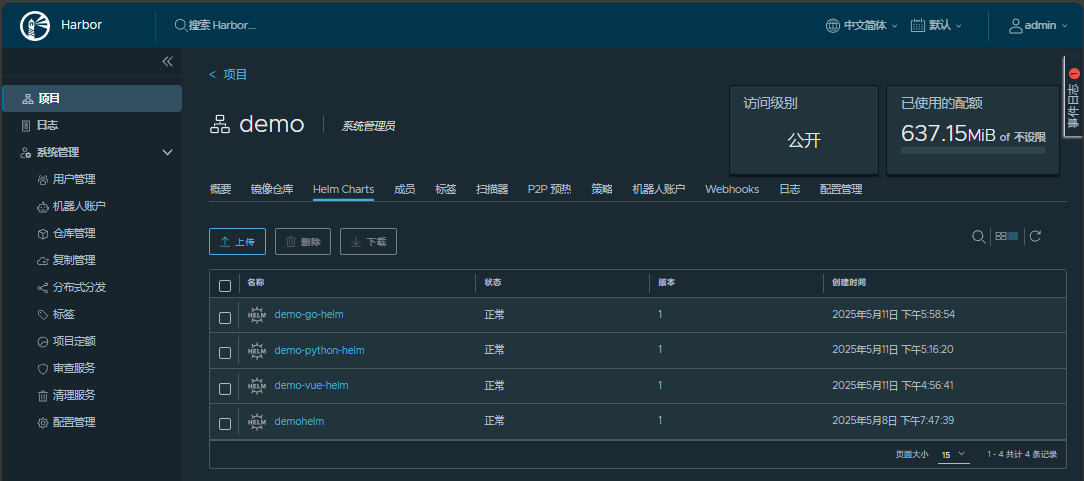
Task: Click the 标签 tag icon in sidebar
Action: 42,314
